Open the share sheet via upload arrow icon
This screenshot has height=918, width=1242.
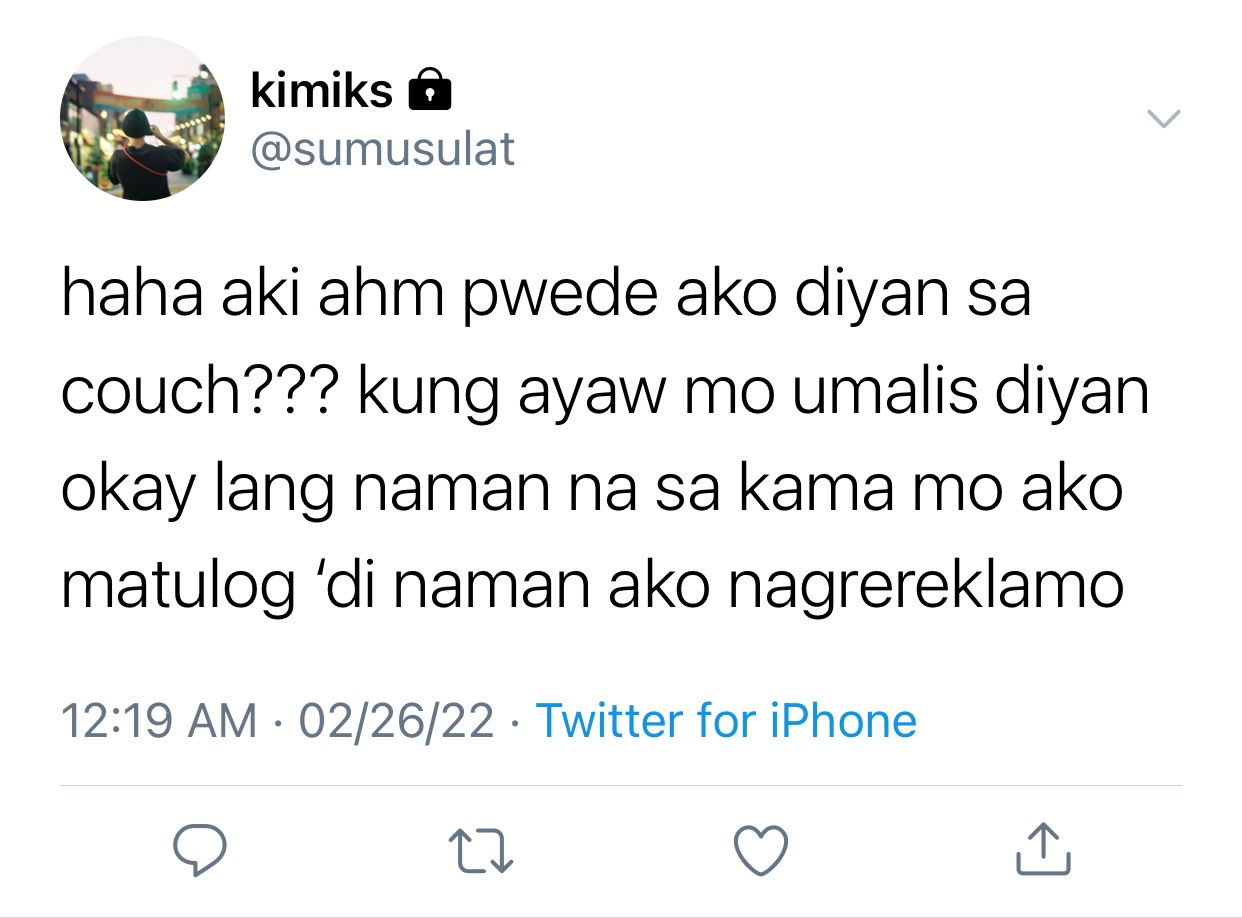(x=1043, y=847)
